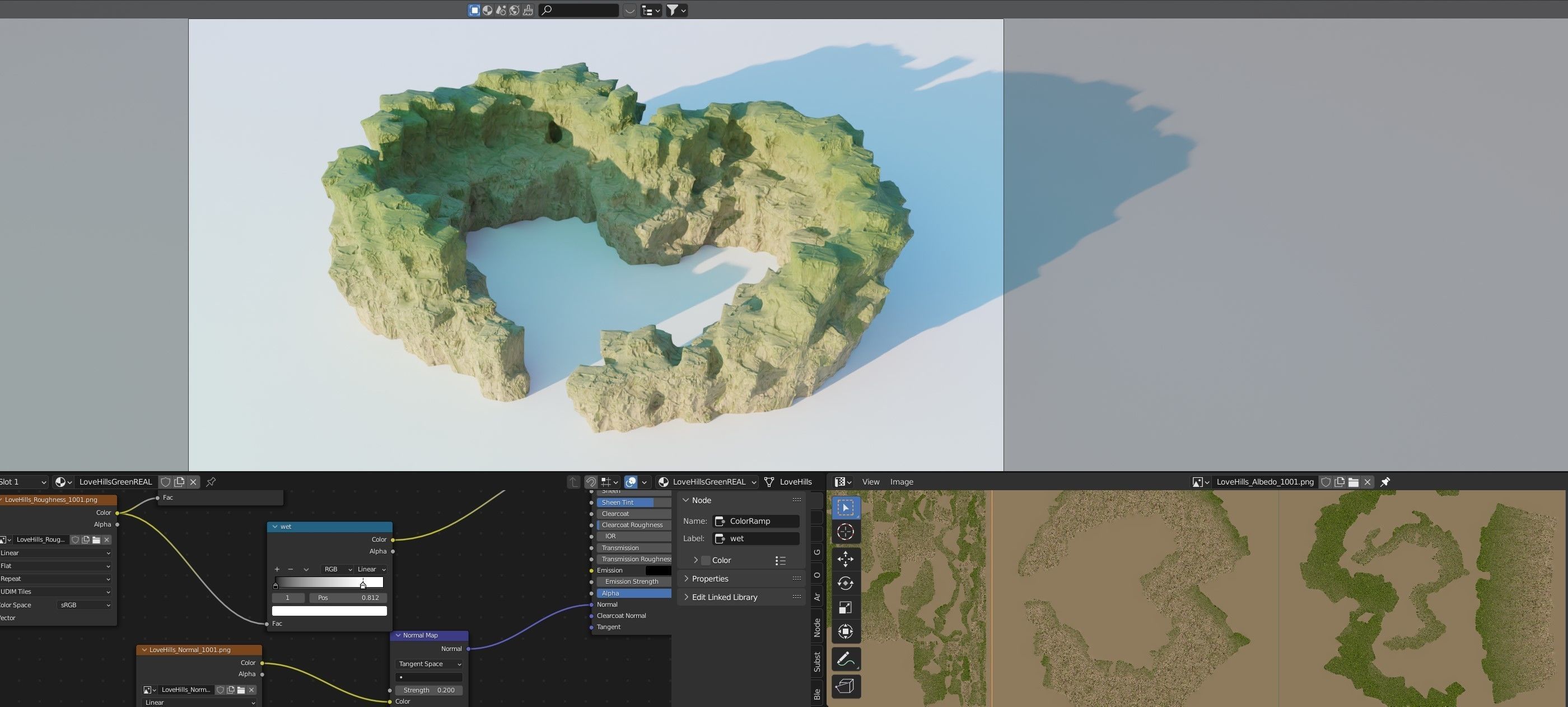Click the parent node tree arrow icon

(573, 482)
